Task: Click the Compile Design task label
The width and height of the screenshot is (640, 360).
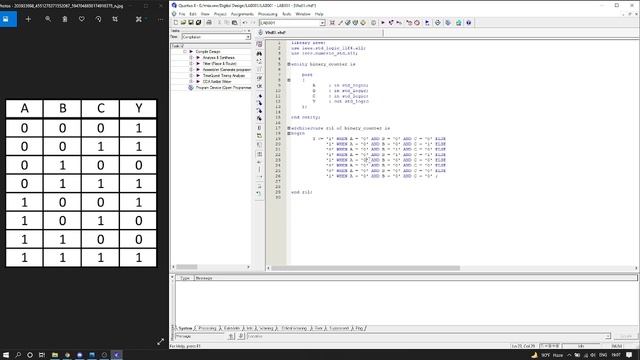Action: point(208,52)
